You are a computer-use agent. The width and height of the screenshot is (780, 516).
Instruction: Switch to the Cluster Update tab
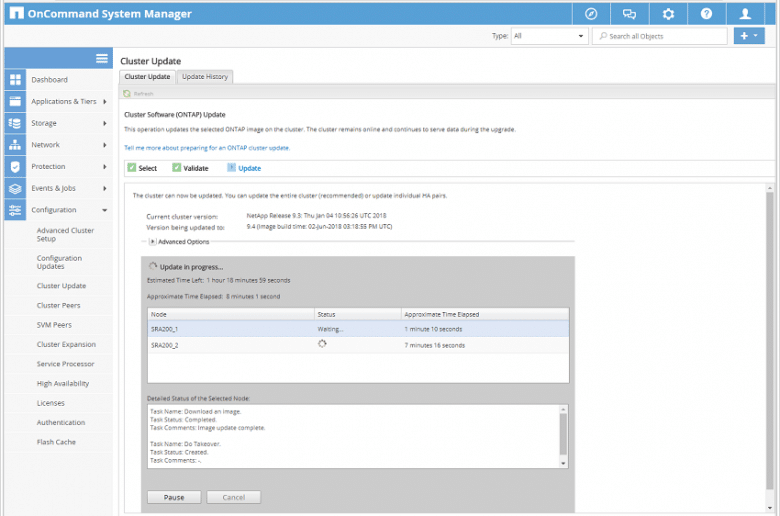pos(147,77)
